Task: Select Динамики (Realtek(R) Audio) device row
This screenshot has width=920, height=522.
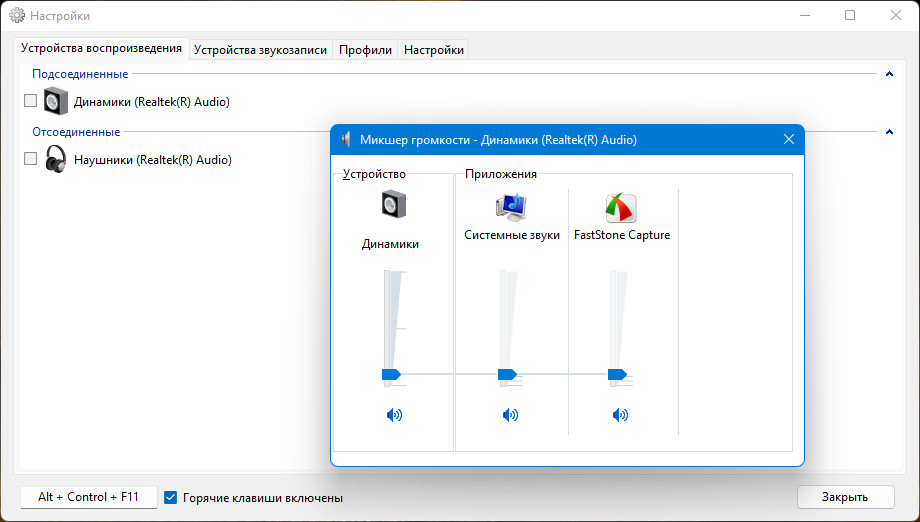Action: click(x=151, y=101)
